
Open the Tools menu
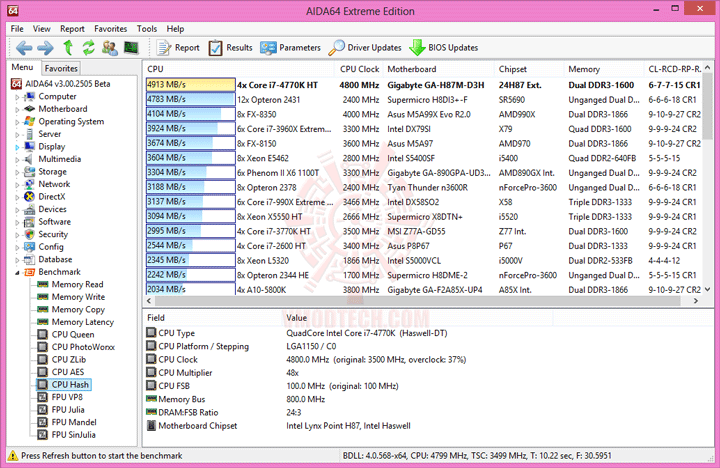tap(147, 28)
